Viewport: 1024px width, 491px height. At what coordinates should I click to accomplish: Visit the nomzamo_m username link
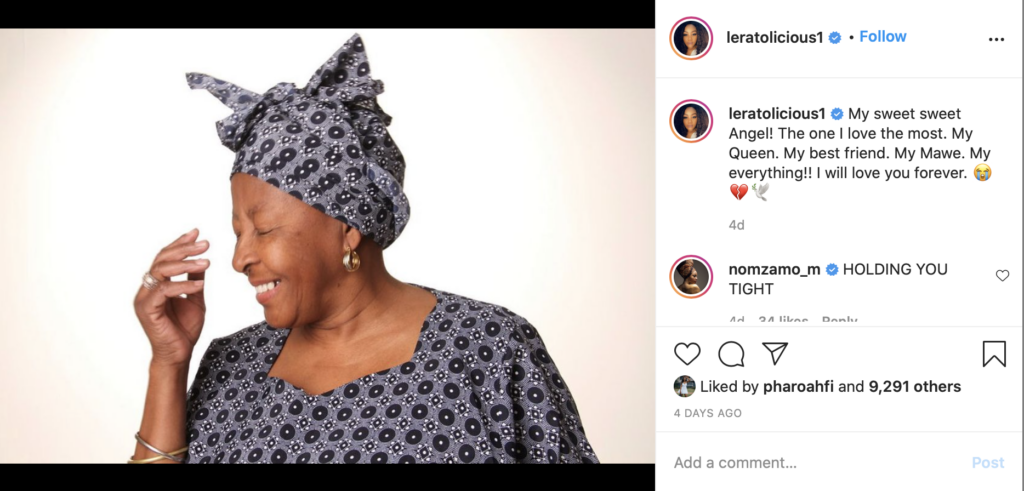775,269
